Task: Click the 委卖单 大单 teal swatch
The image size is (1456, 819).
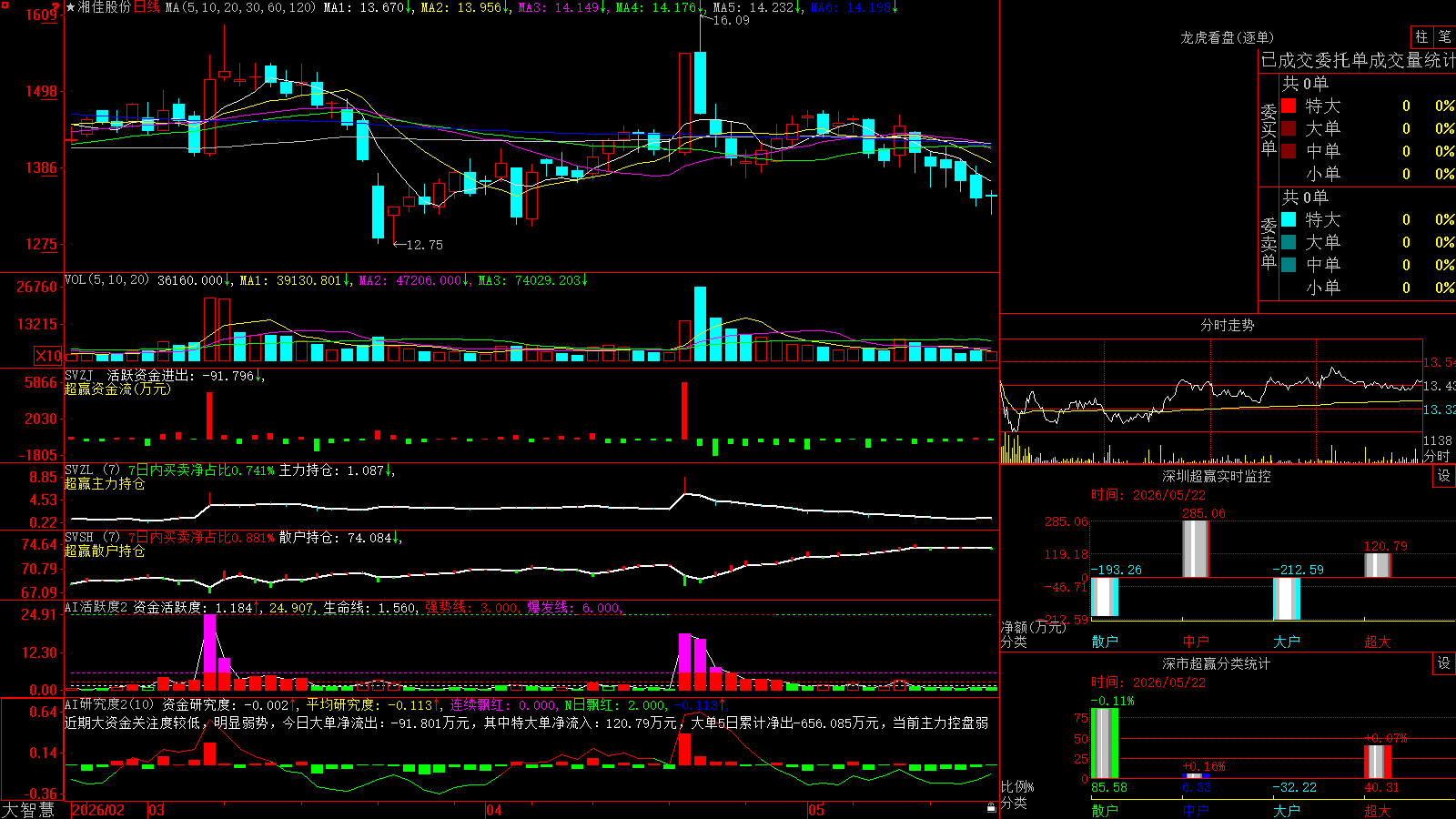Action: (1289, 242)
